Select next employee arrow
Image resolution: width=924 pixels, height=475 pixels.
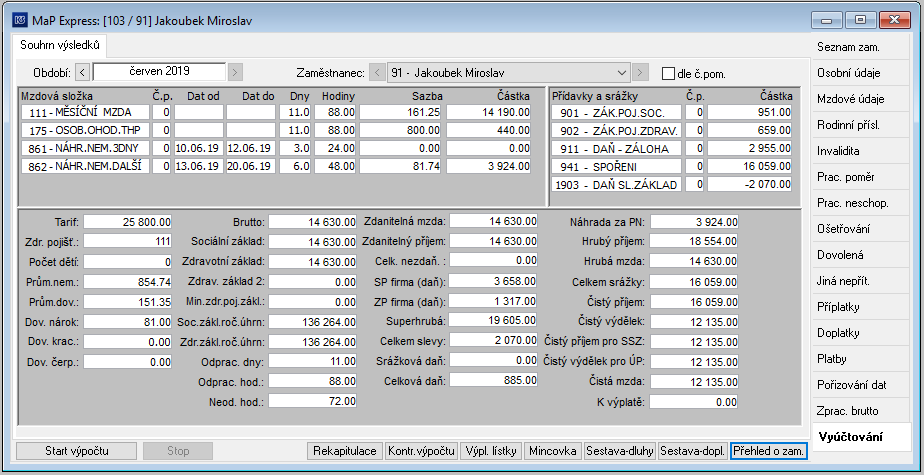click(x=641, y=73)
